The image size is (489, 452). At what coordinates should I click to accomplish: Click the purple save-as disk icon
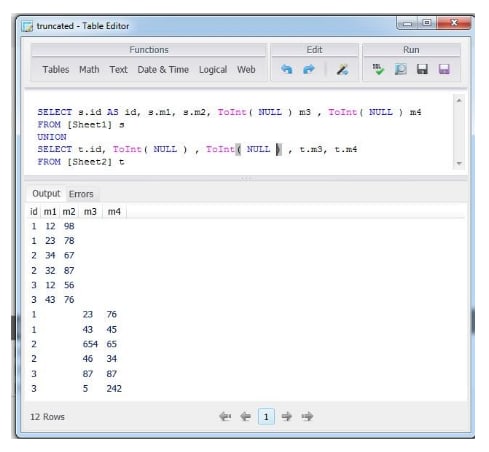444,69
